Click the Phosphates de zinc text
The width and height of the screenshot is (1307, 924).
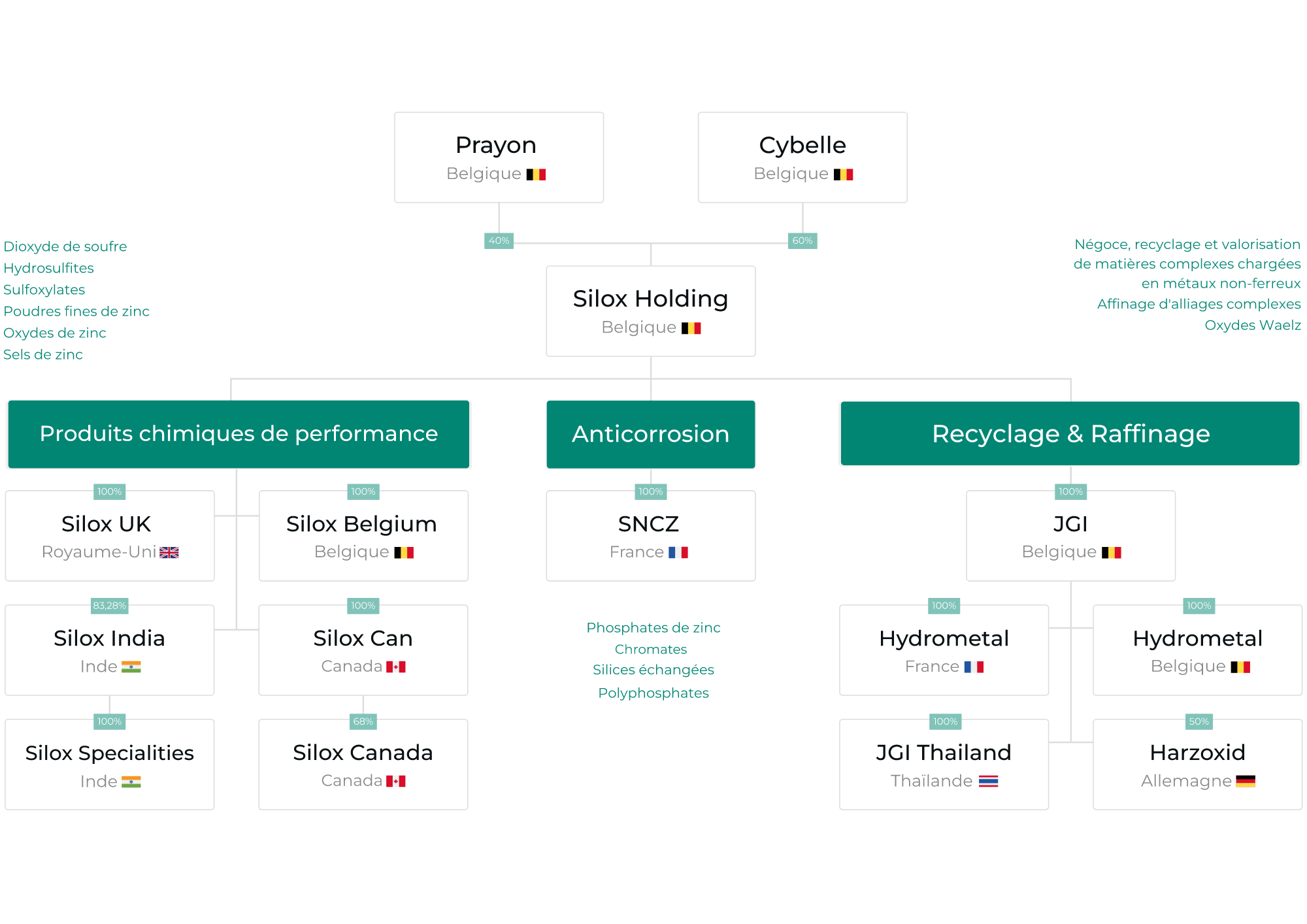(653, 627)
